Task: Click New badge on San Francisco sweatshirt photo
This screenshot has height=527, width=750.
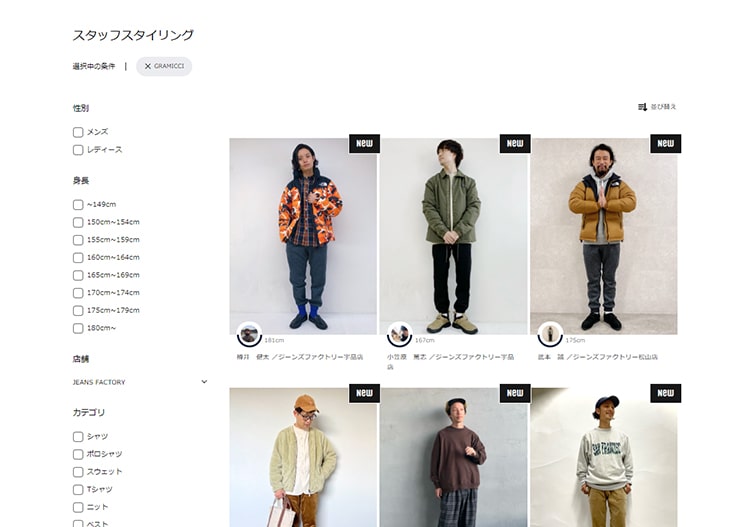Action: pos(665,393)
